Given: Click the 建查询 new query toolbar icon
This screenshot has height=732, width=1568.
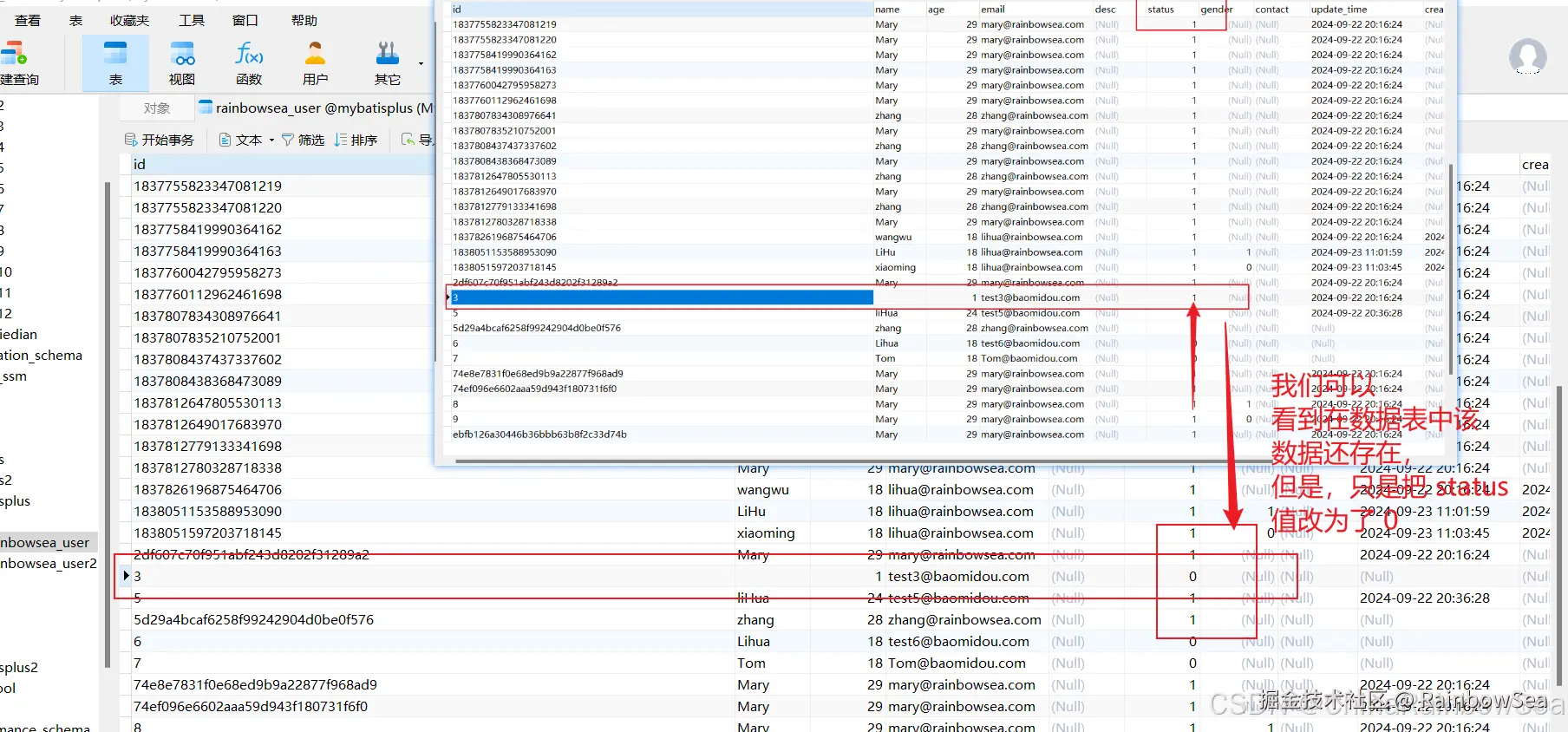Looking at the screenshot, I should [x=13, y=55].
